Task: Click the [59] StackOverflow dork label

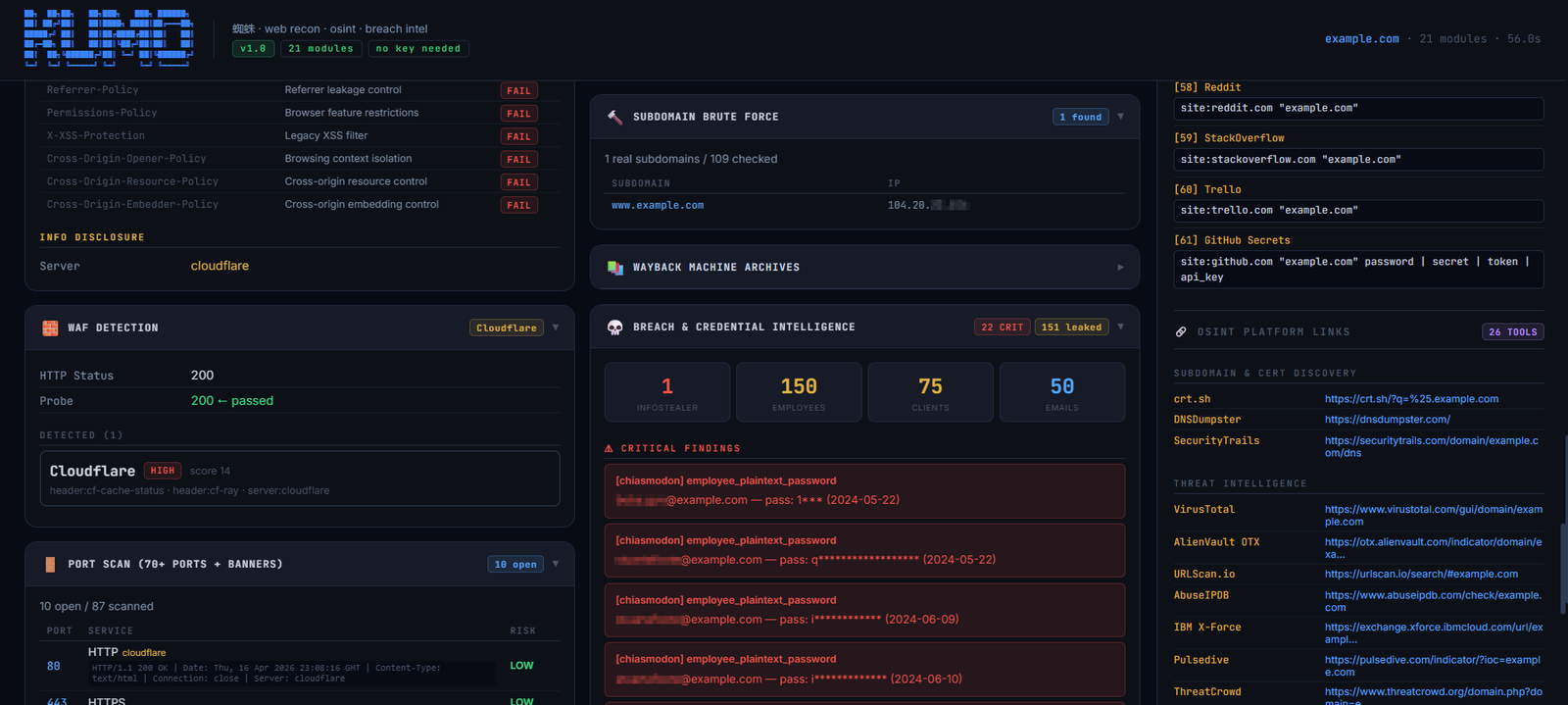Action: pos(1229,138)
